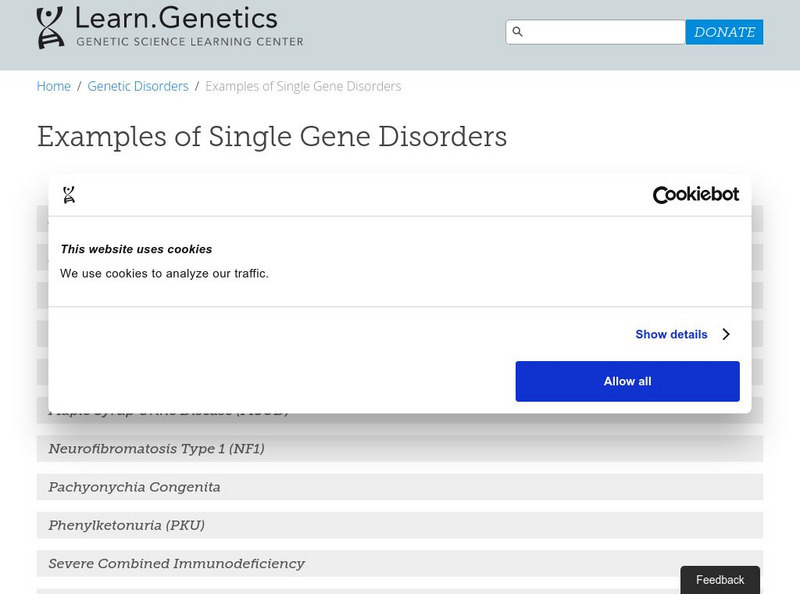This screenshot has width=800, height=594.
Task: Click the large Examples of Single Gene Disorders heading
Action: 272,136
